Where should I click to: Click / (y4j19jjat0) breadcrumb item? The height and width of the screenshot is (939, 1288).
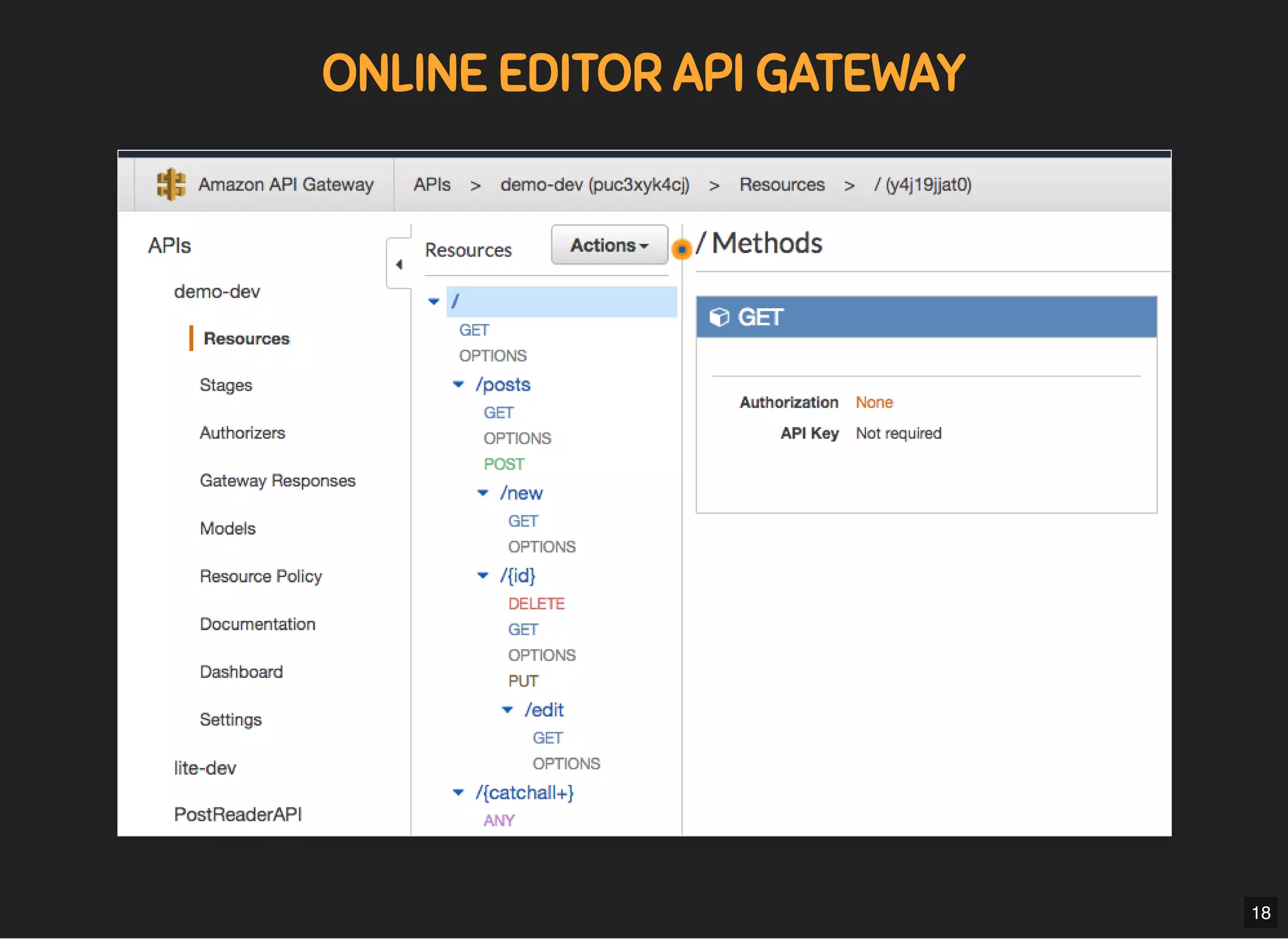tap(923, 184)
